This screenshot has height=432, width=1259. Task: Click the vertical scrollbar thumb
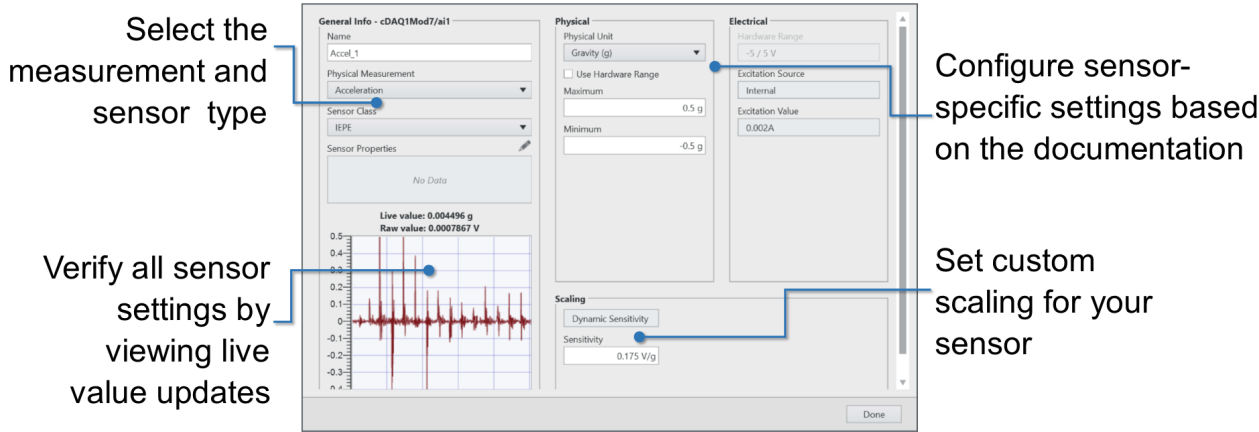[x=901, y=190]
